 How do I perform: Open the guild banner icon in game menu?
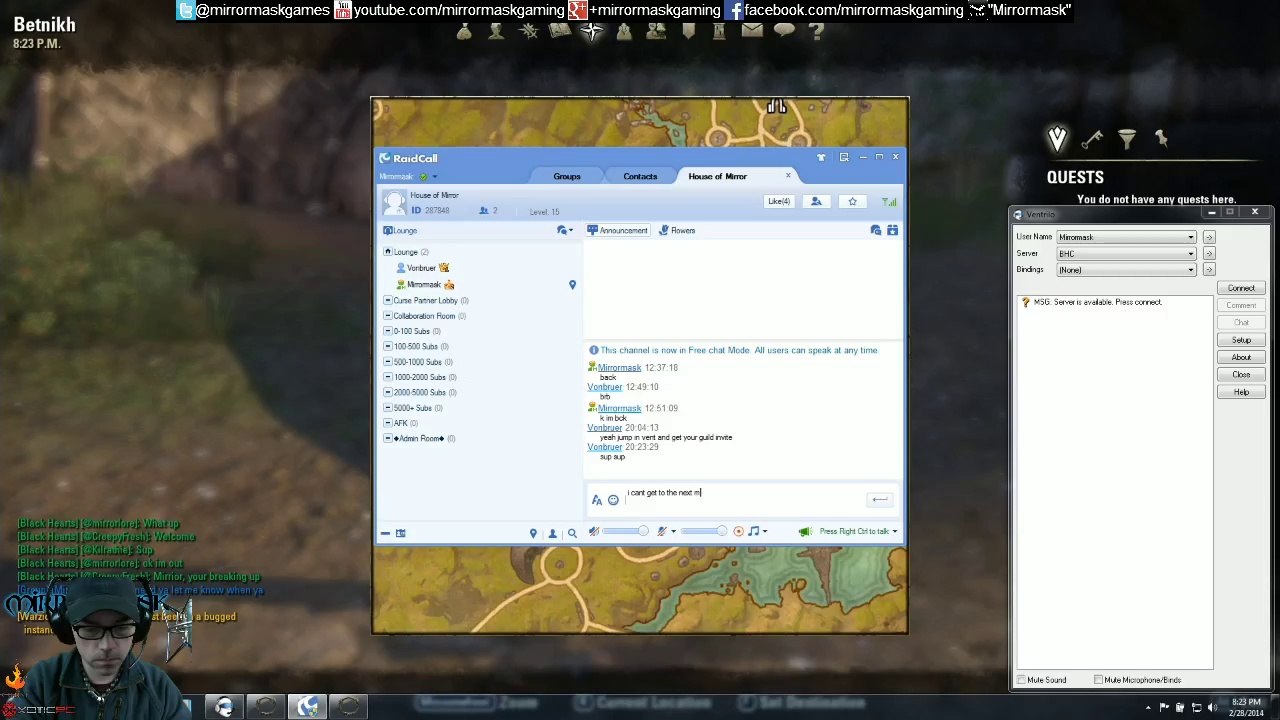[688, 32]
